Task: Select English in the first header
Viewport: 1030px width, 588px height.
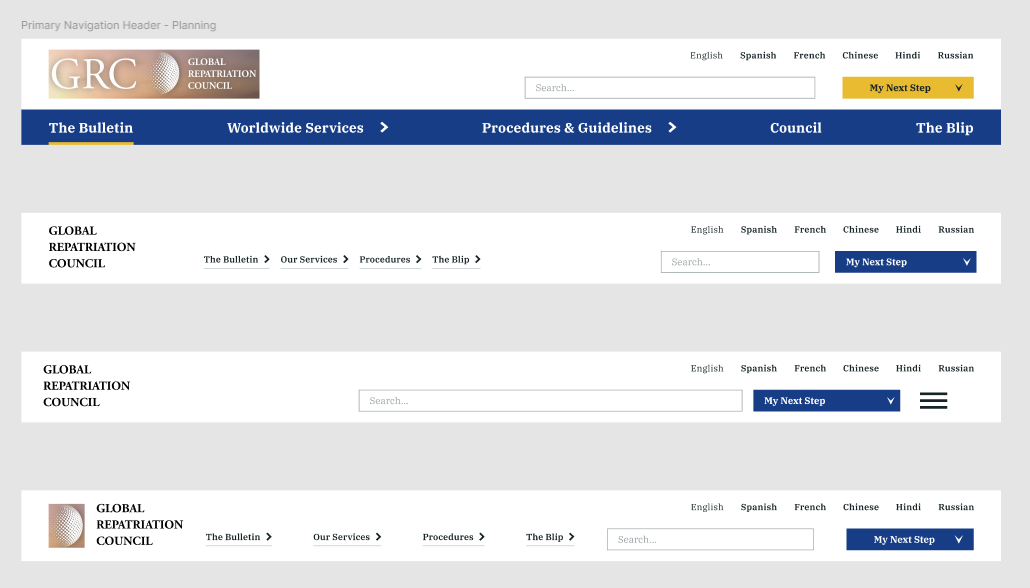Action: pos(706,55)
